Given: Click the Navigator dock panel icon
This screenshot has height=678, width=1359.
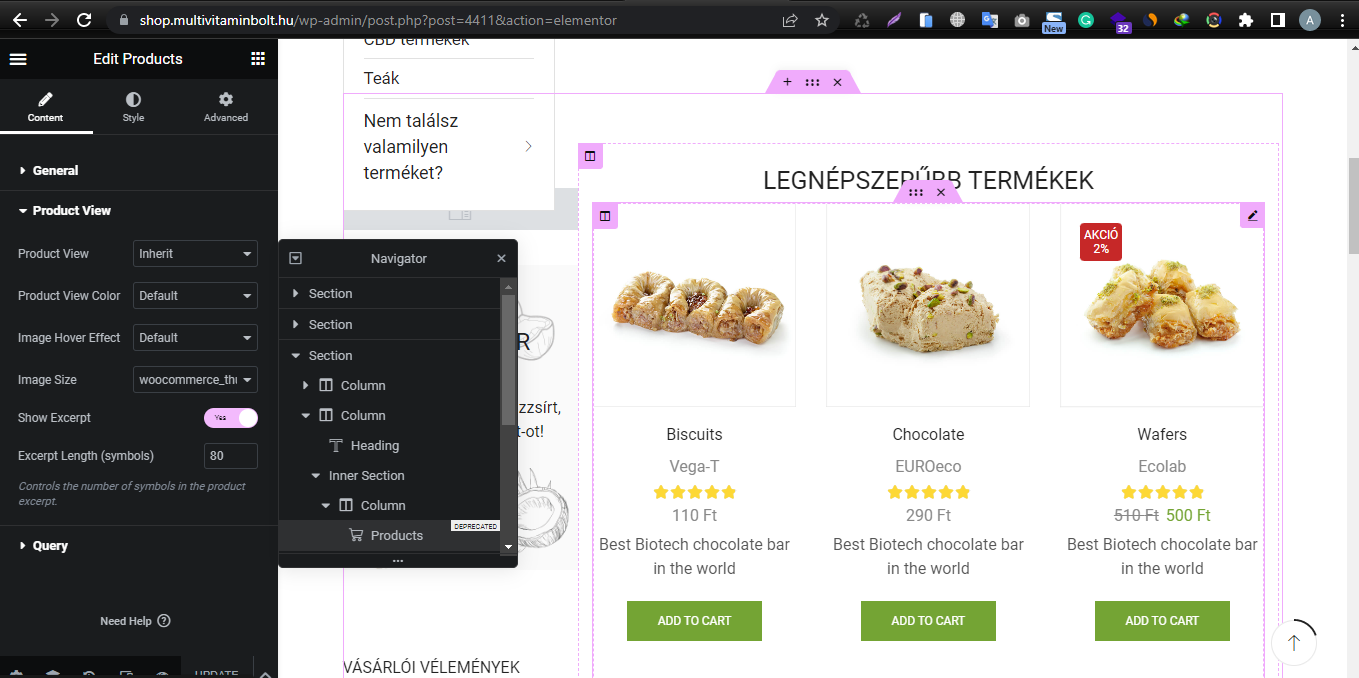Looking at the screenshot, I should pyautogui.click(x=295, y=258).
